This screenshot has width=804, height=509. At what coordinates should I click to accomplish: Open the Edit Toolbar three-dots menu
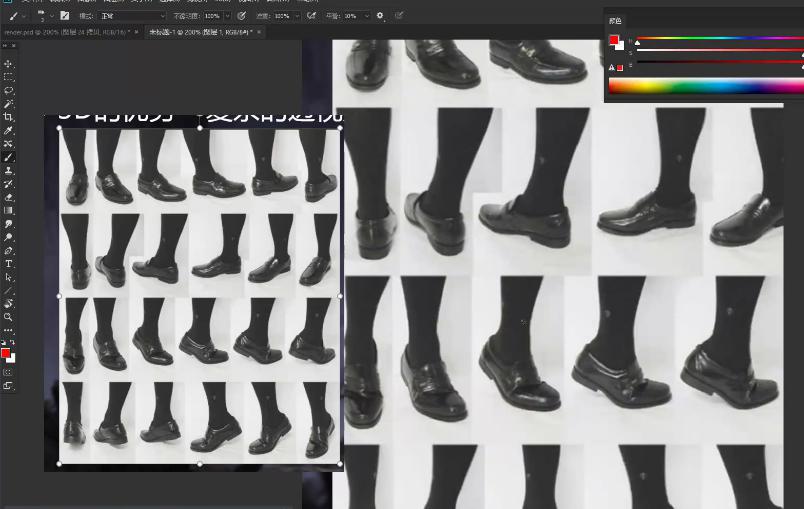[8, 330]
